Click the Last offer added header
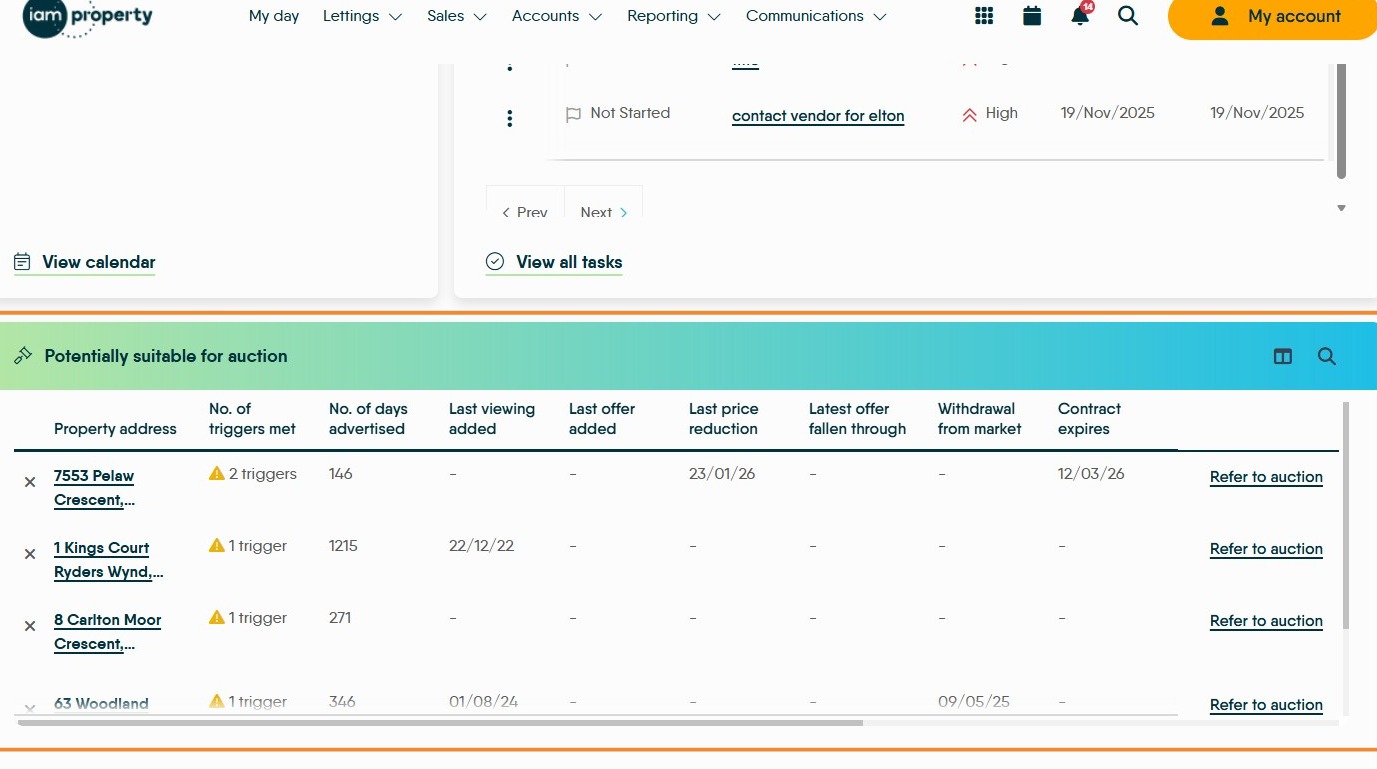Screen dimensions: 1377x769 pos(602,419)
